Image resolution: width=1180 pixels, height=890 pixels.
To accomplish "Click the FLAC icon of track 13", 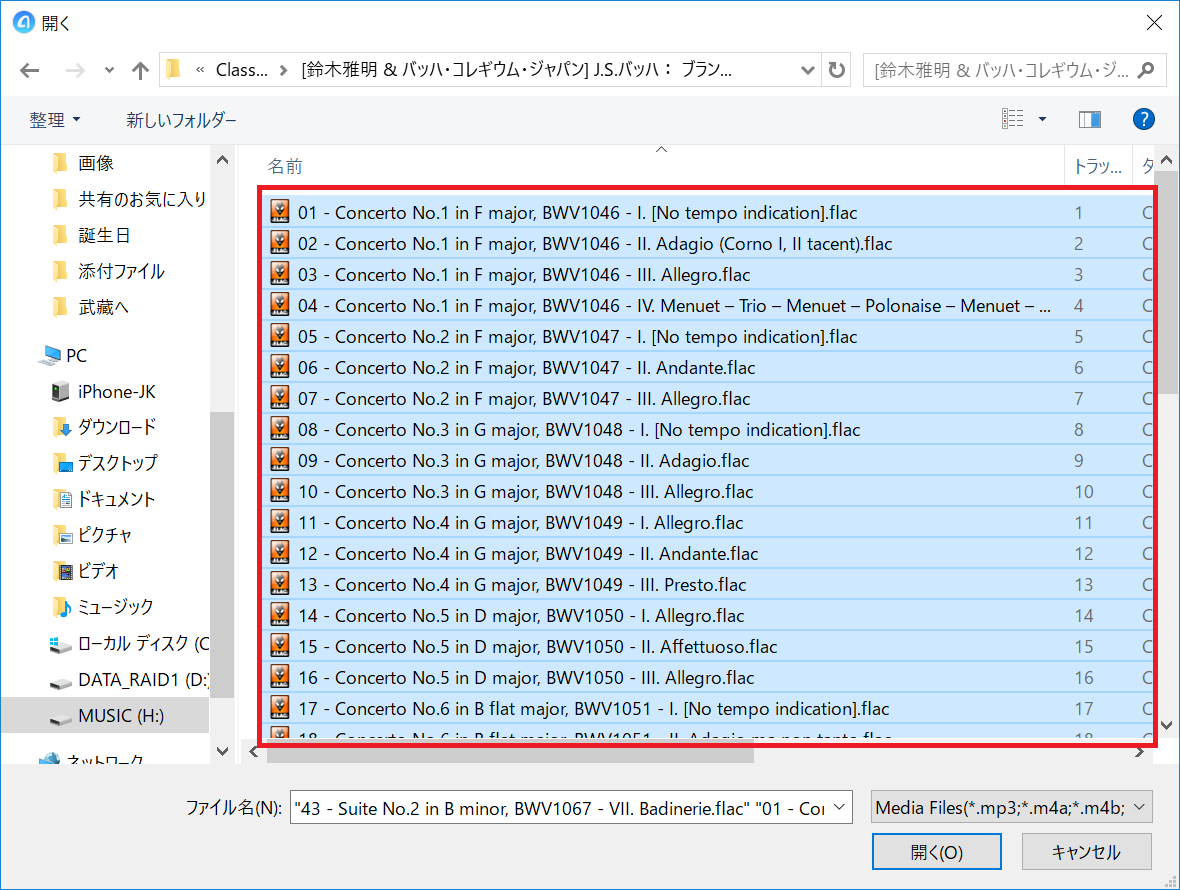I will [280, 584].
